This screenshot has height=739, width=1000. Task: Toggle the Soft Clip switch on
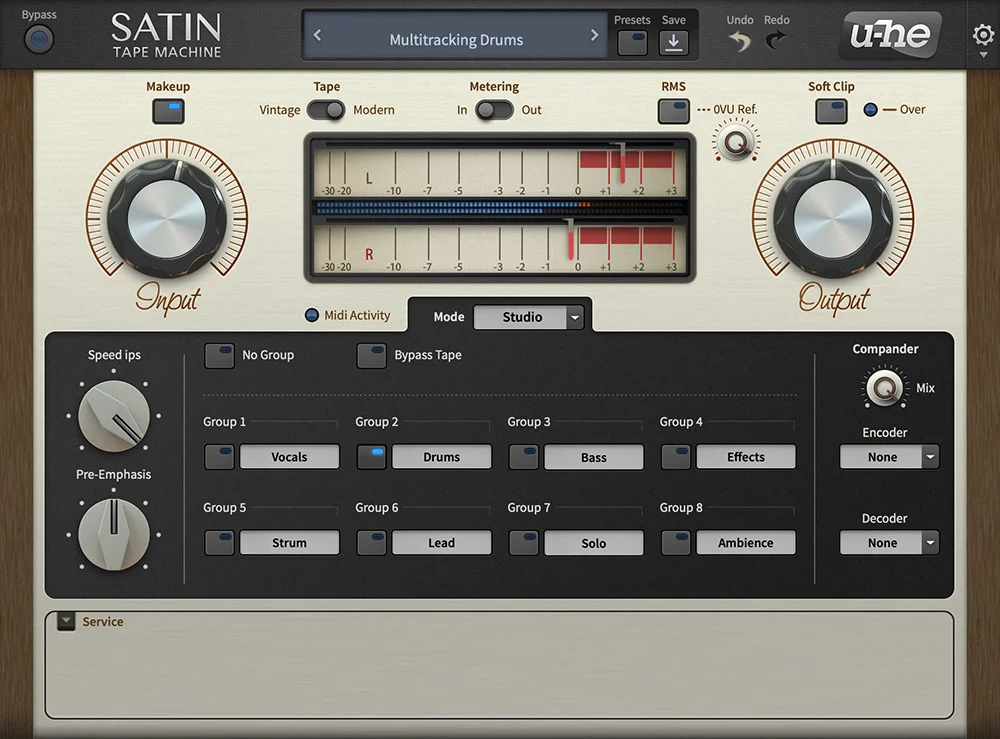[x=831, y=111]
